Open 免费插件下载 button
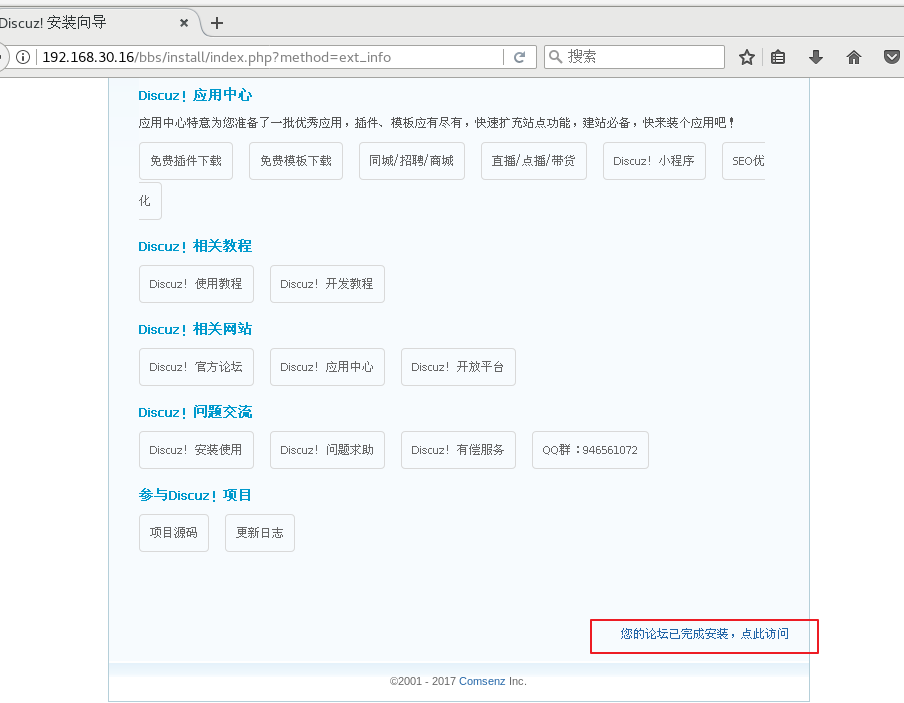 pos(186,161)
